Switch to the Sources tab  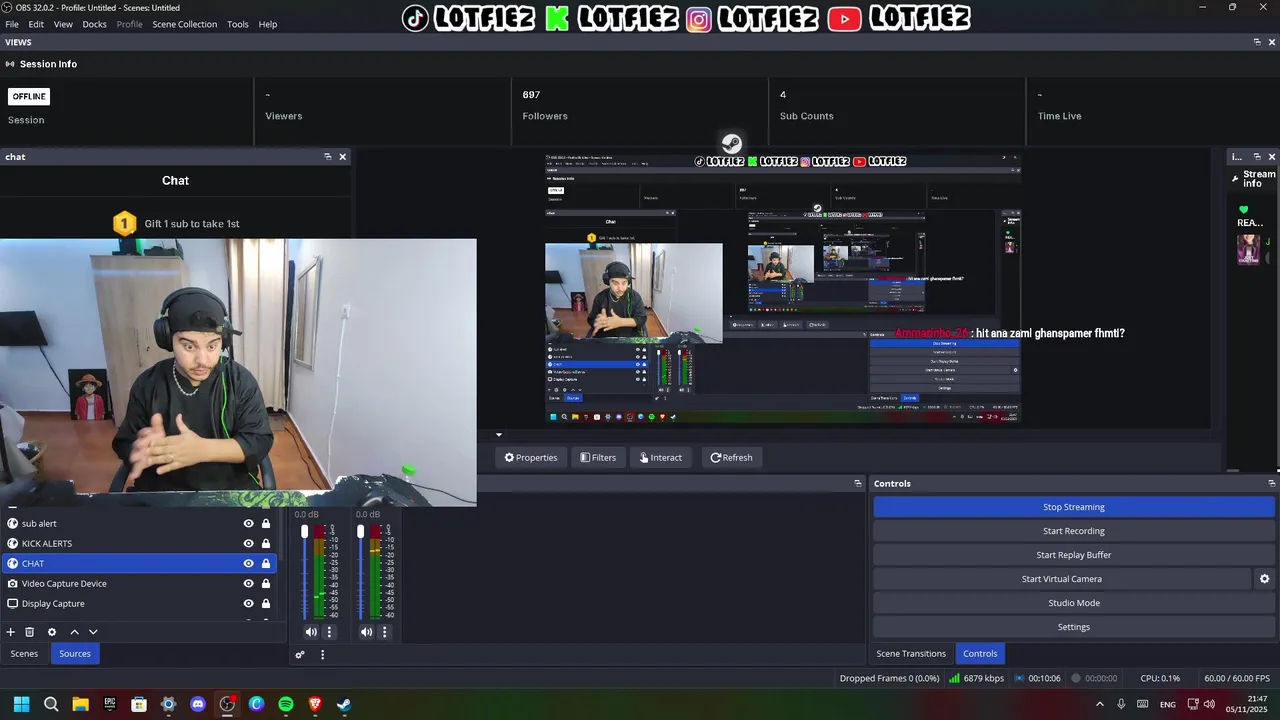pos(75,654)
